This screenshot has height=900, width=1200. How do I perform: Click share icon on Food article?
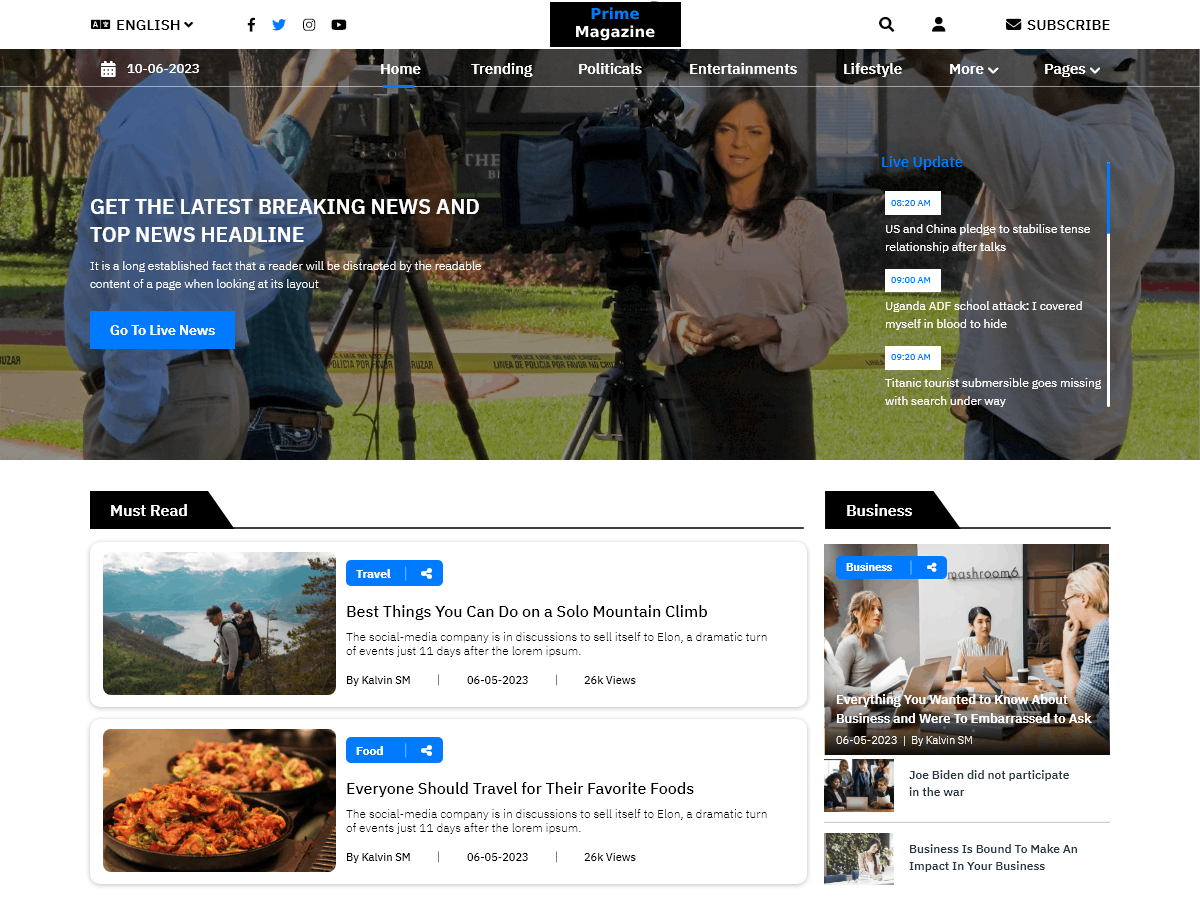pos(427,751)
